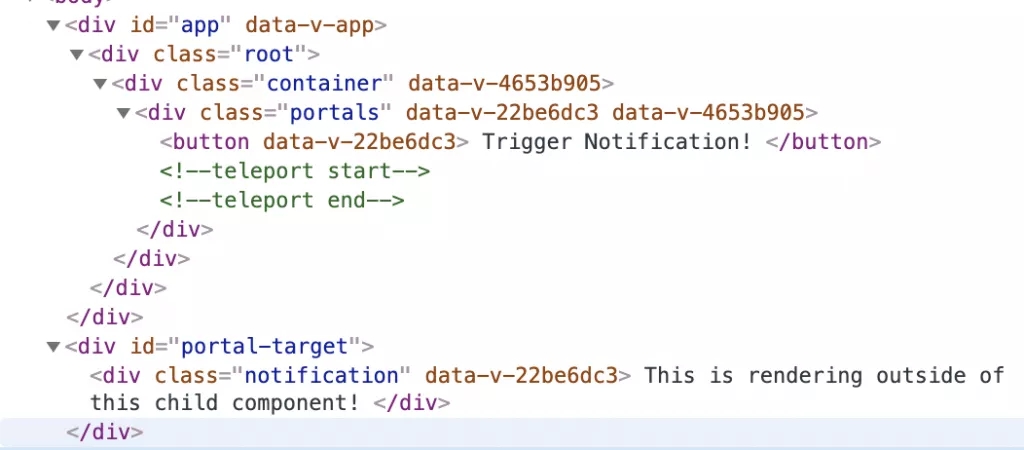Collapse the div id="portal-target" node

(x=54, y=346)
